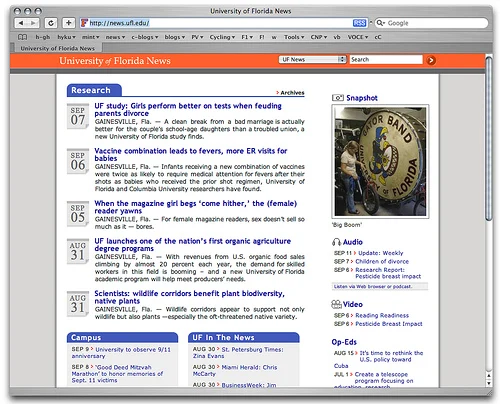The height and width of the screenshot is (404, 500).
Task: Expand the mint bookmarks folder
Action: [90, 37]
